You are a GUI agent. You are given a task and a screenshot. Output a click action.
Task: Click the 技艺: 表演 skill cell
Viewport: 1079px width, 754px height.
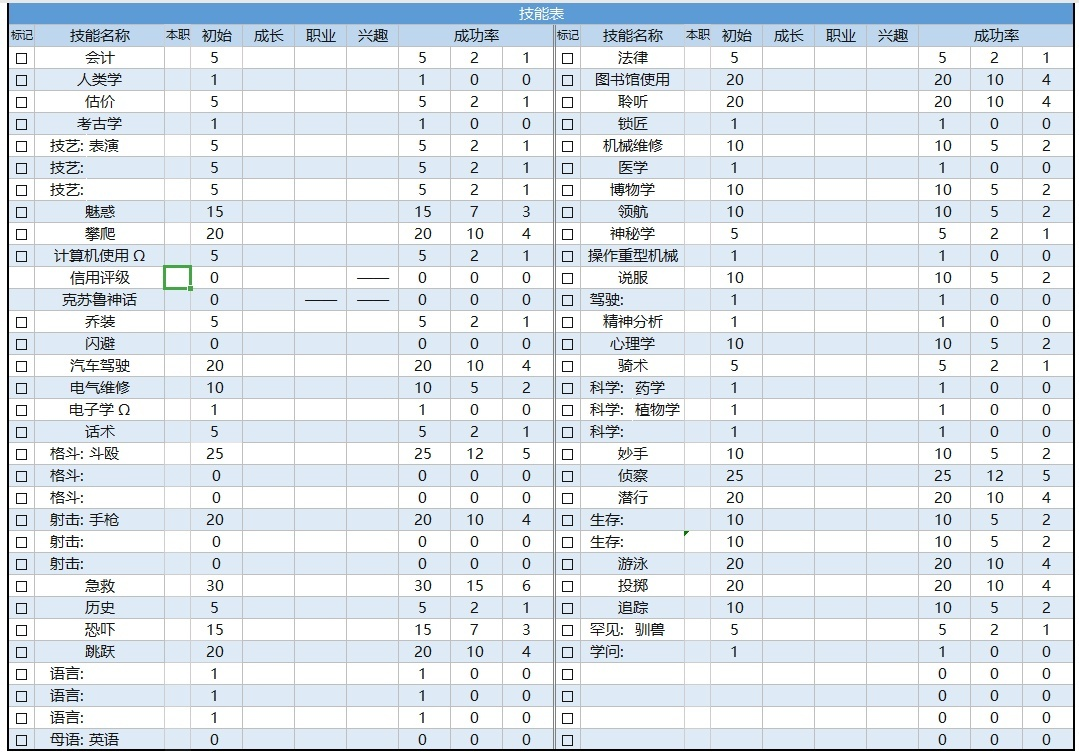[x=100, y=146]
